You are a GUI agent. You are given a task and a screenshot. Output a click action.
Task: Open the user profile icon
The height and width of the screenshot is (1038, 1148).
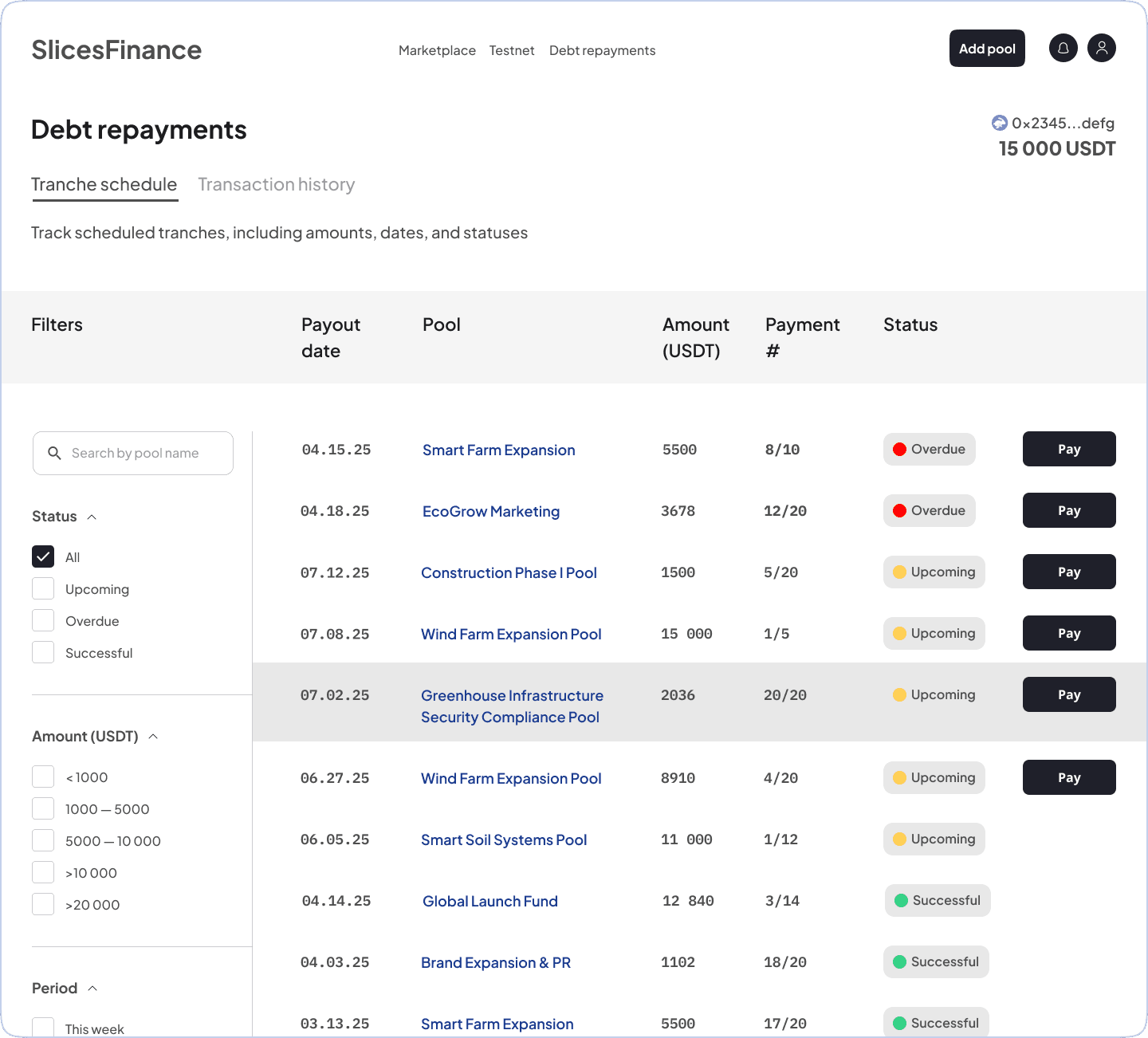(x=1101, y=49)
